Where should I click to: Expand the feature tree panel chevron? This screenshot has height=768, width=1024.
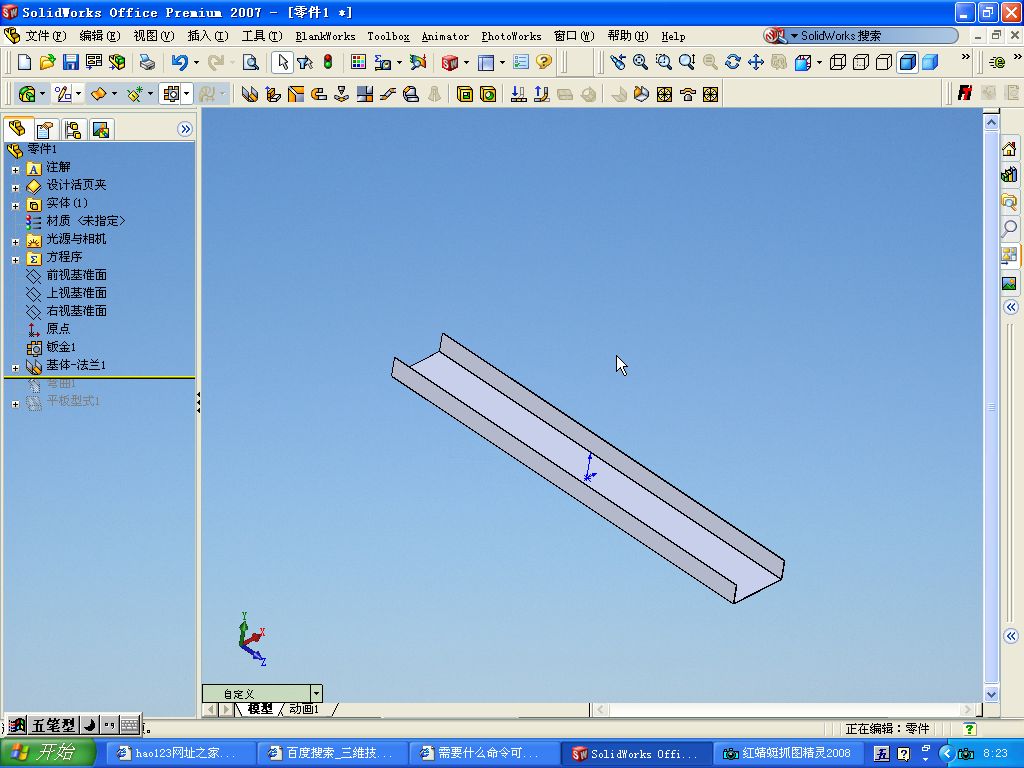point(185,129)
